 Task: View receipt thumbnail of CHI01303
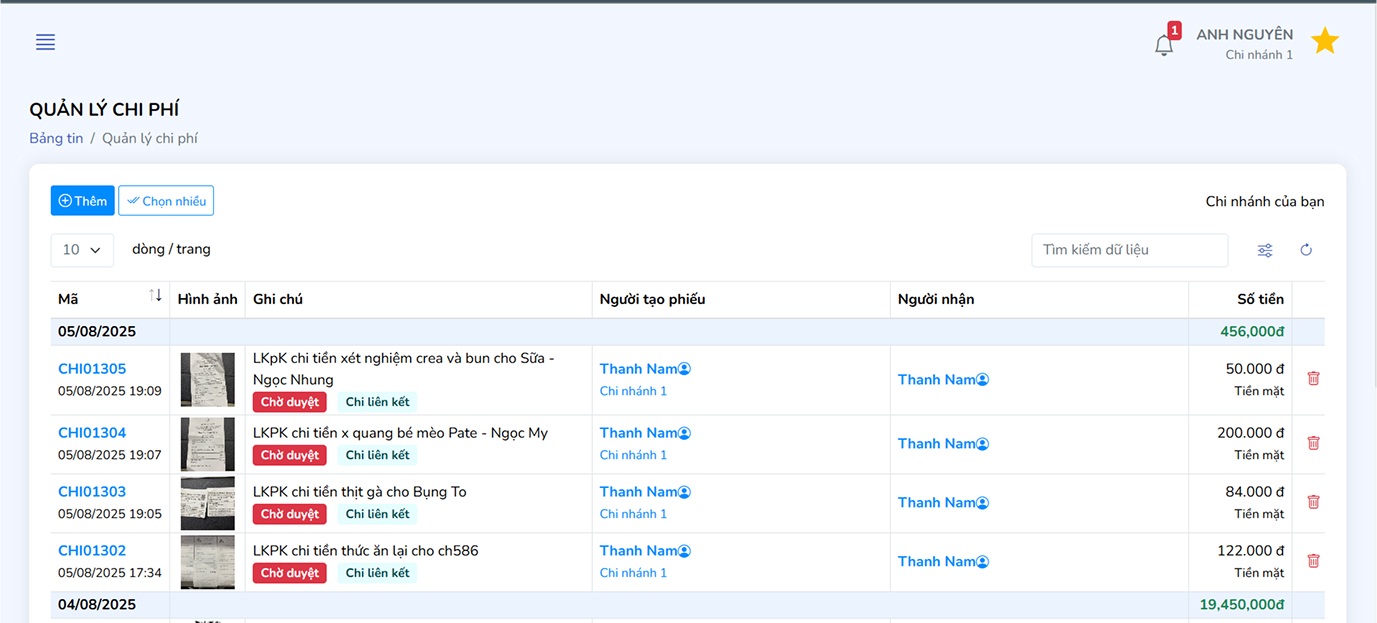pos(207,502)
